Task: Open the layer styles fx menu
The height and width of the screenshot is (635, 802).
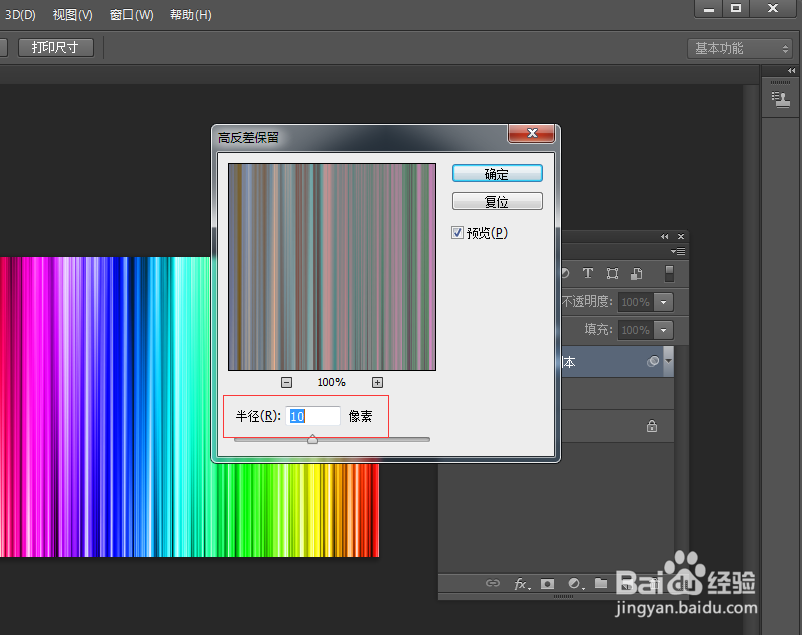Action: (x=521, y=584)
